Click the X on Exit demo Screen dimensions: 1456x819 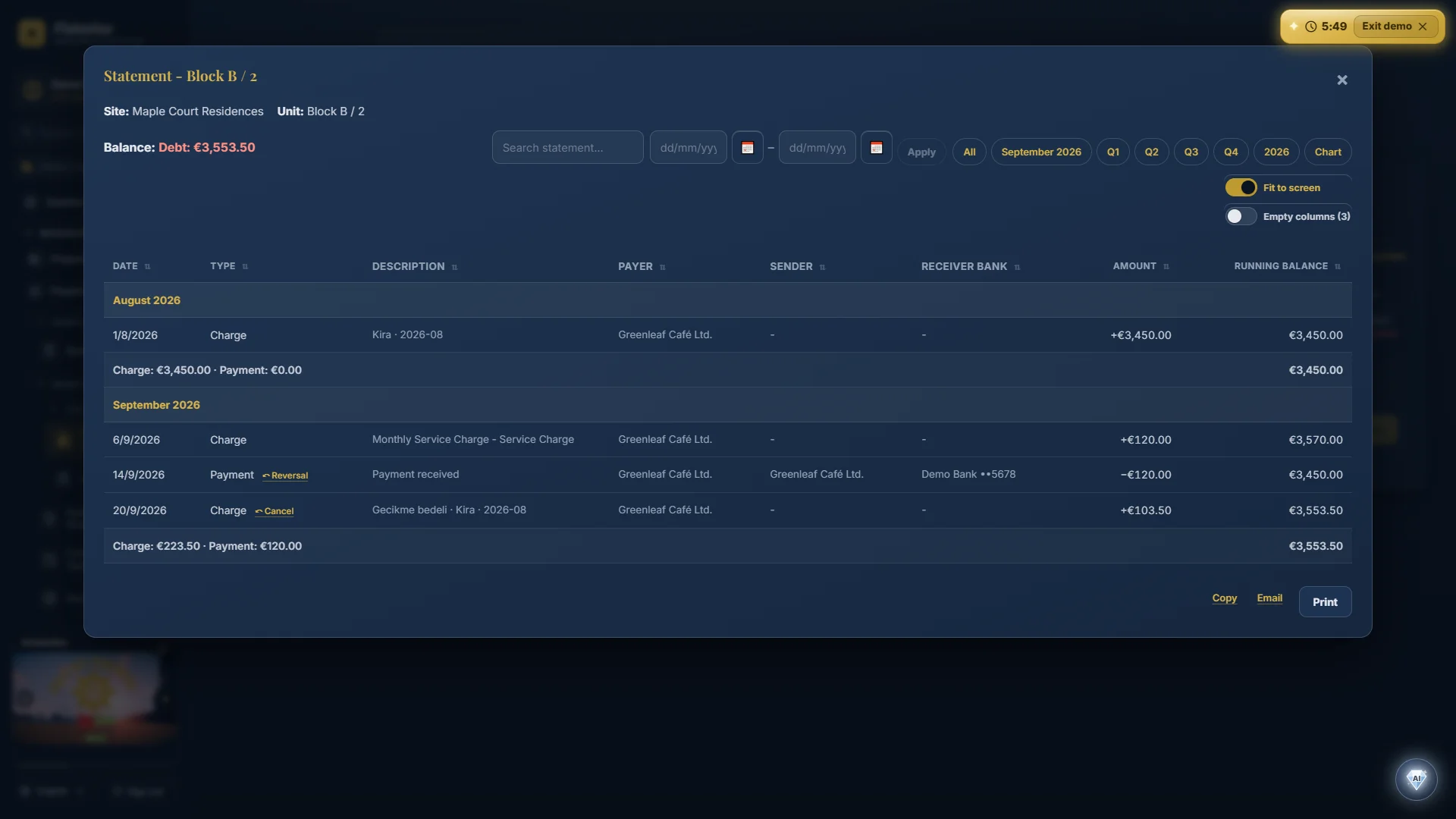pyautogui.click(x=1423, y=27)
